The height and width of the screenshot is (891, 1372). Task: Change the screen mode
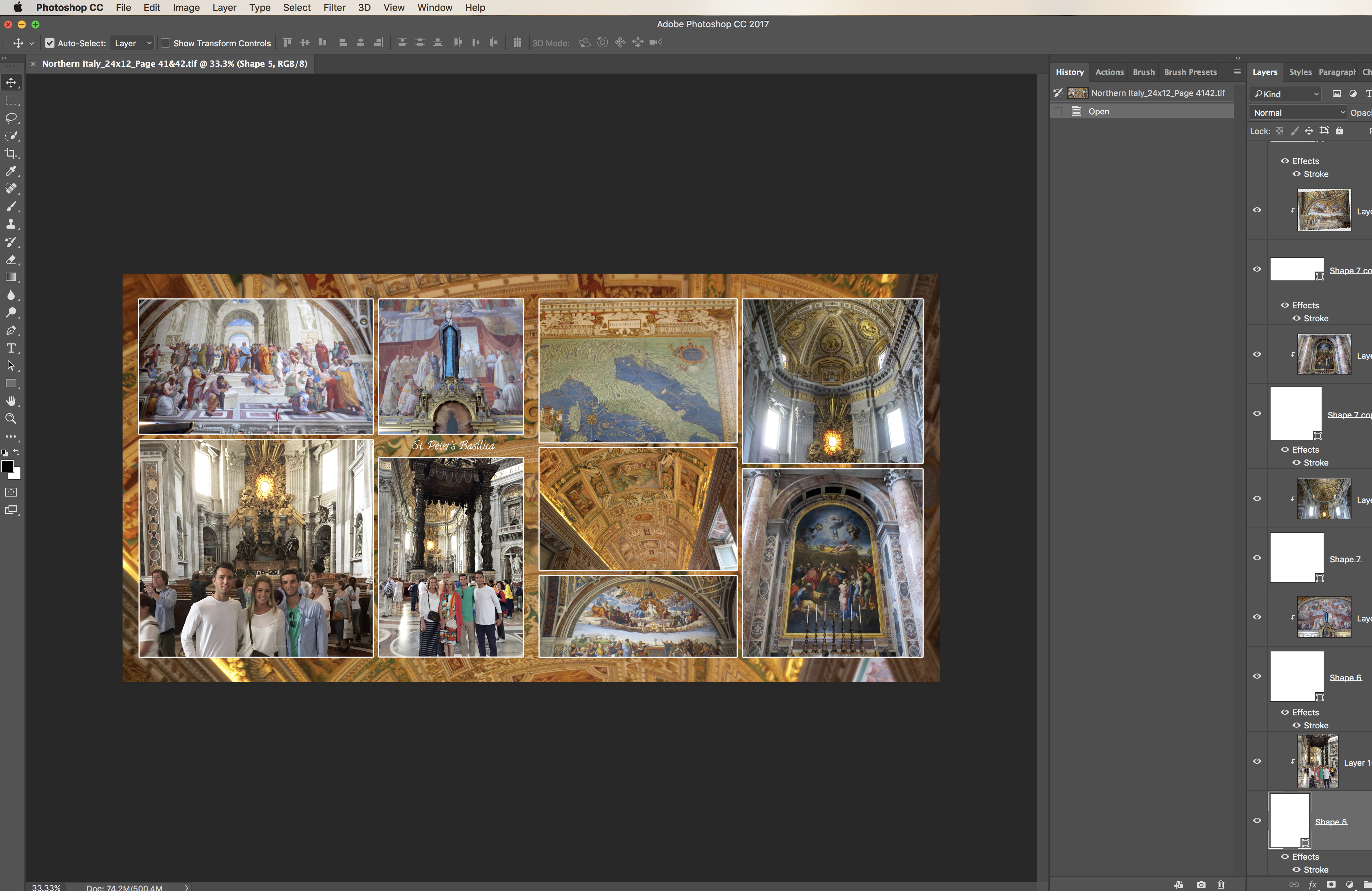click(11, 510)
